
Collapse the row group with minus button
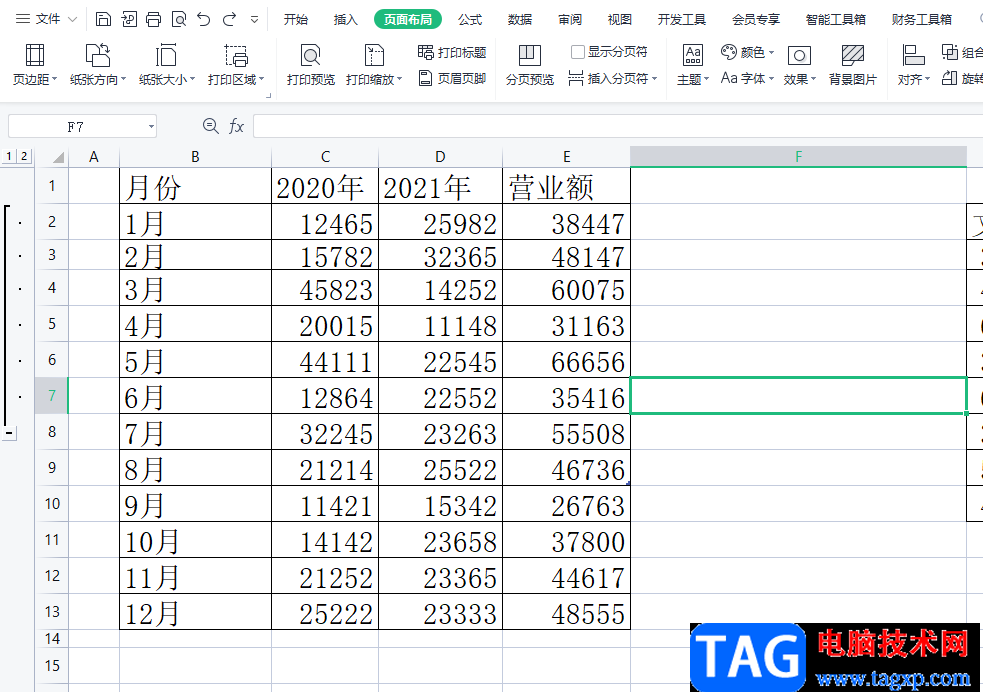[9, 432]
